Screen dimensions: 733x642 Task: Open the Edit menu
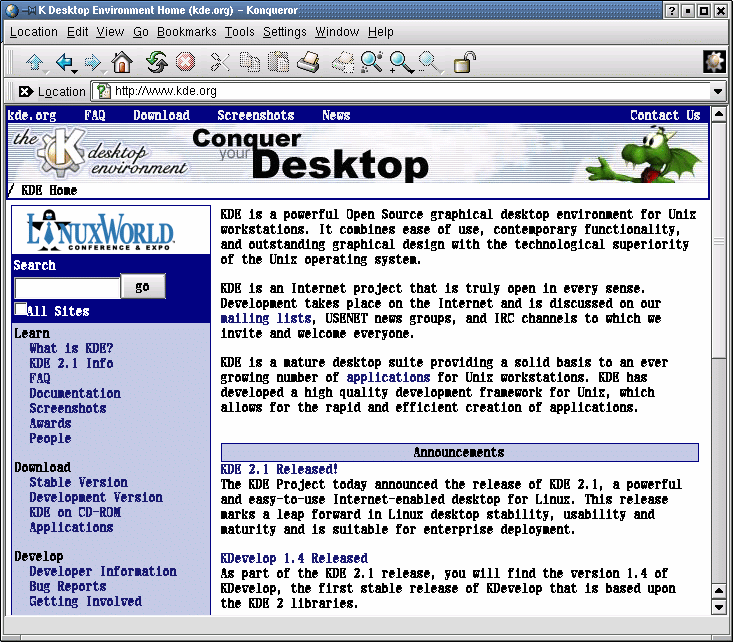[77, 32]
